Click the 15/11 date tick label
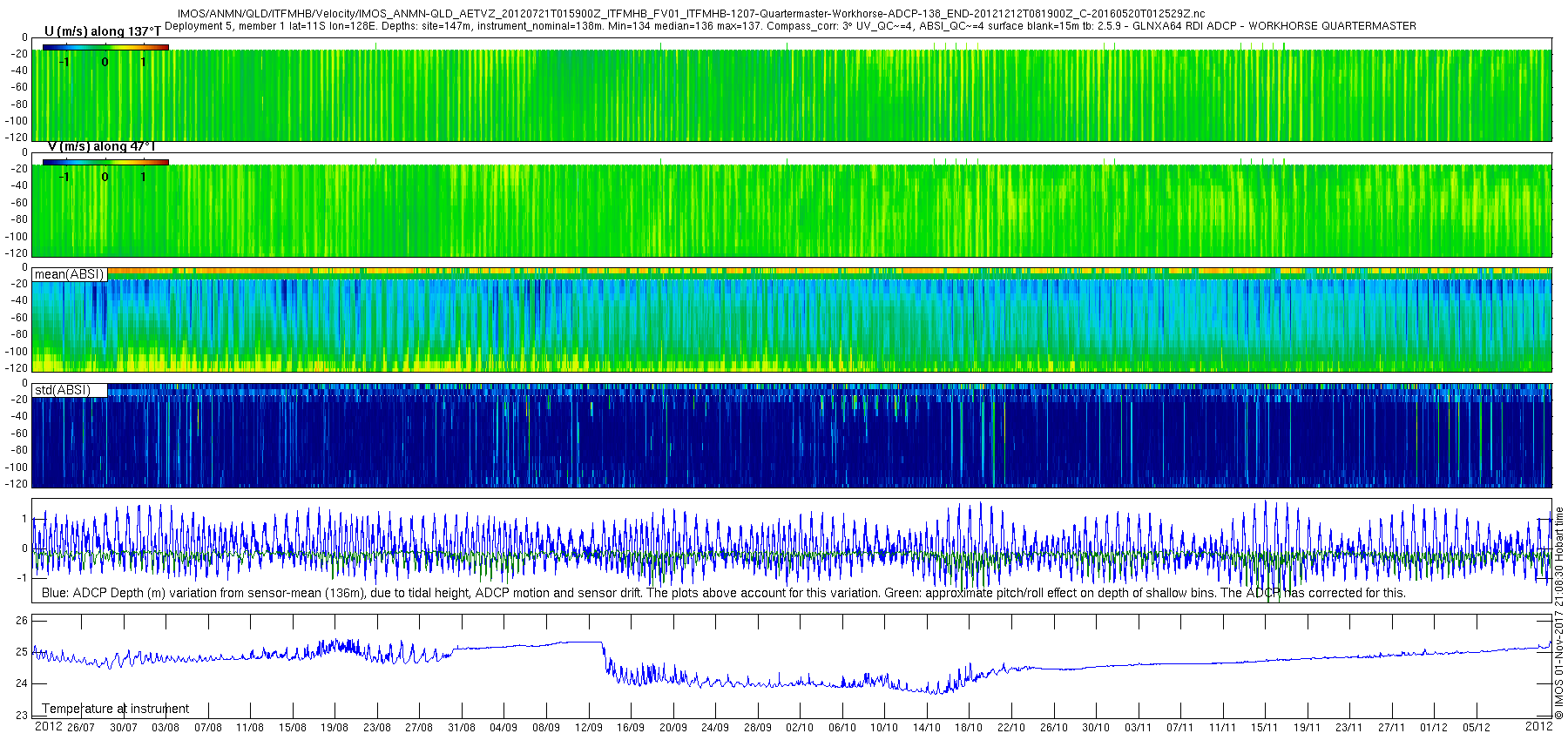This screenshot has width=1568, height=740. (1264, 728)
